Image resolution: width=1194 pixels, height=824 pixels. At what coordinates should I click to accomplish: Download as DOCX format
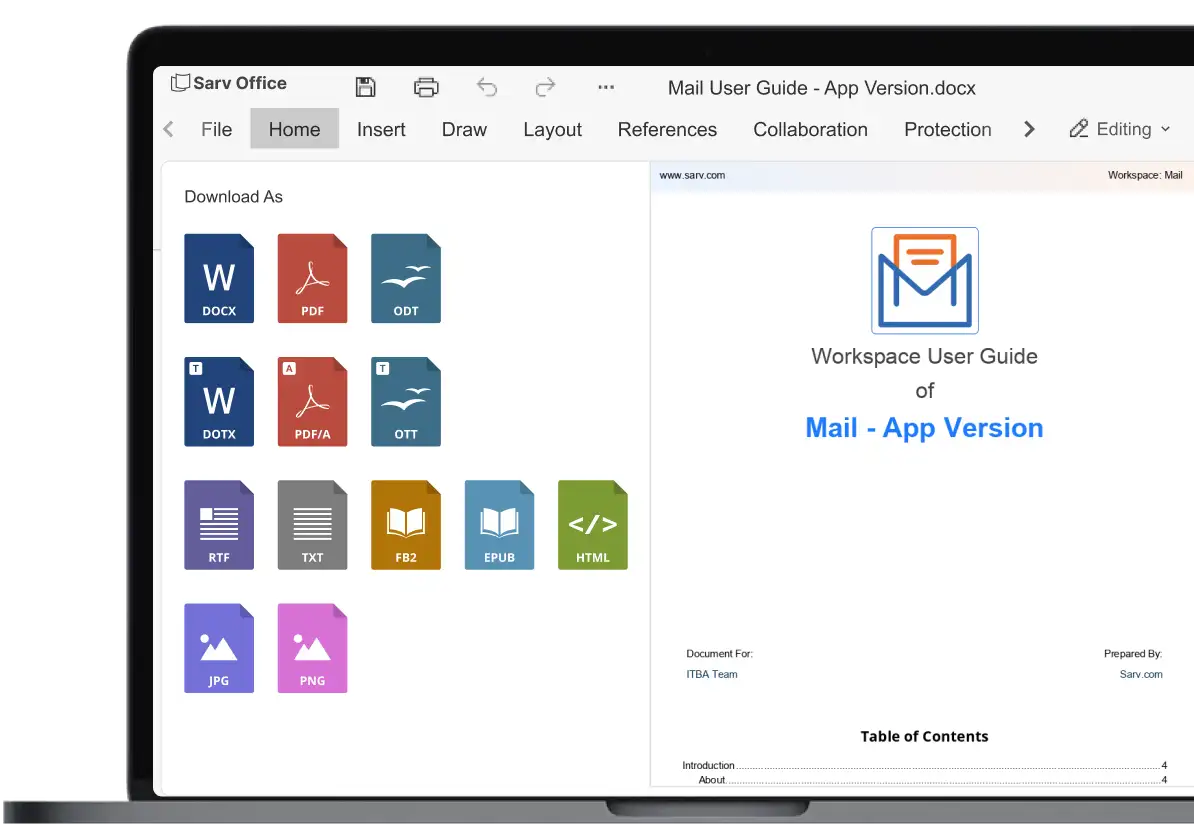[x=219, y=278]
